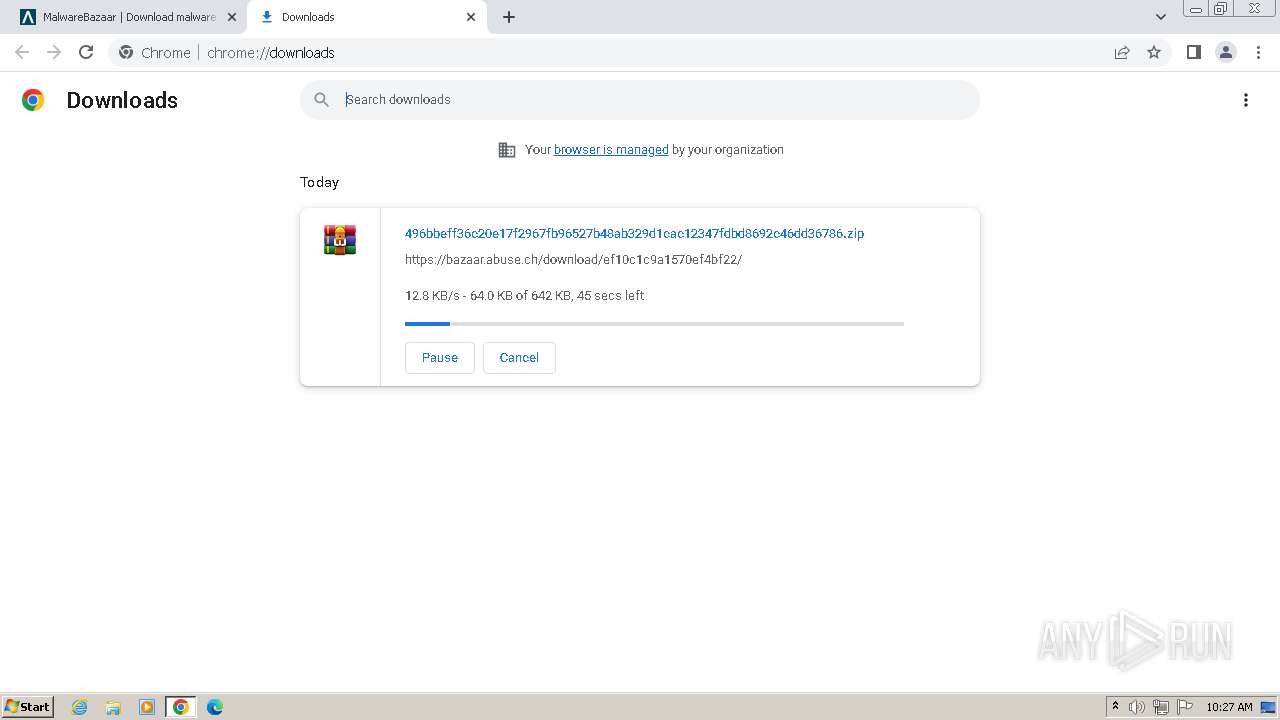Open the Windows Start menu
The image size is (1280, 720).
tap(28, 706)
